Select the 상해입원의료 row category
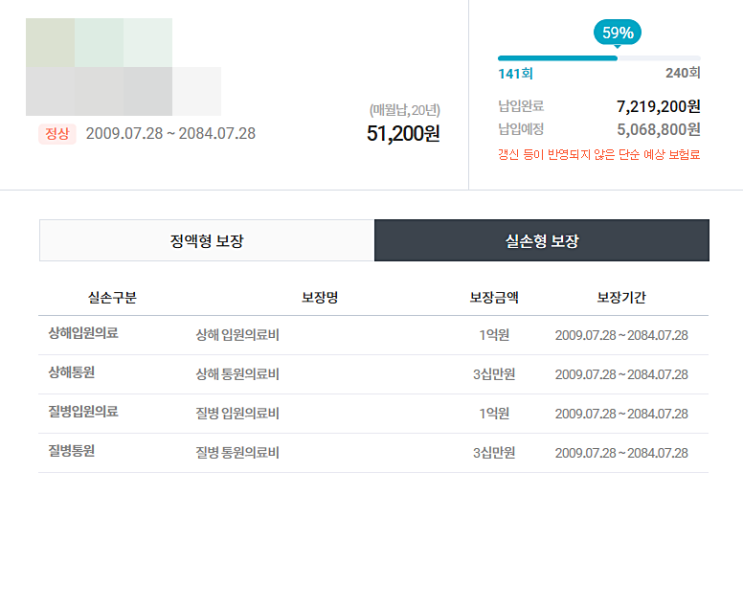This screenshot has width=743, height=607. [83, 333]
